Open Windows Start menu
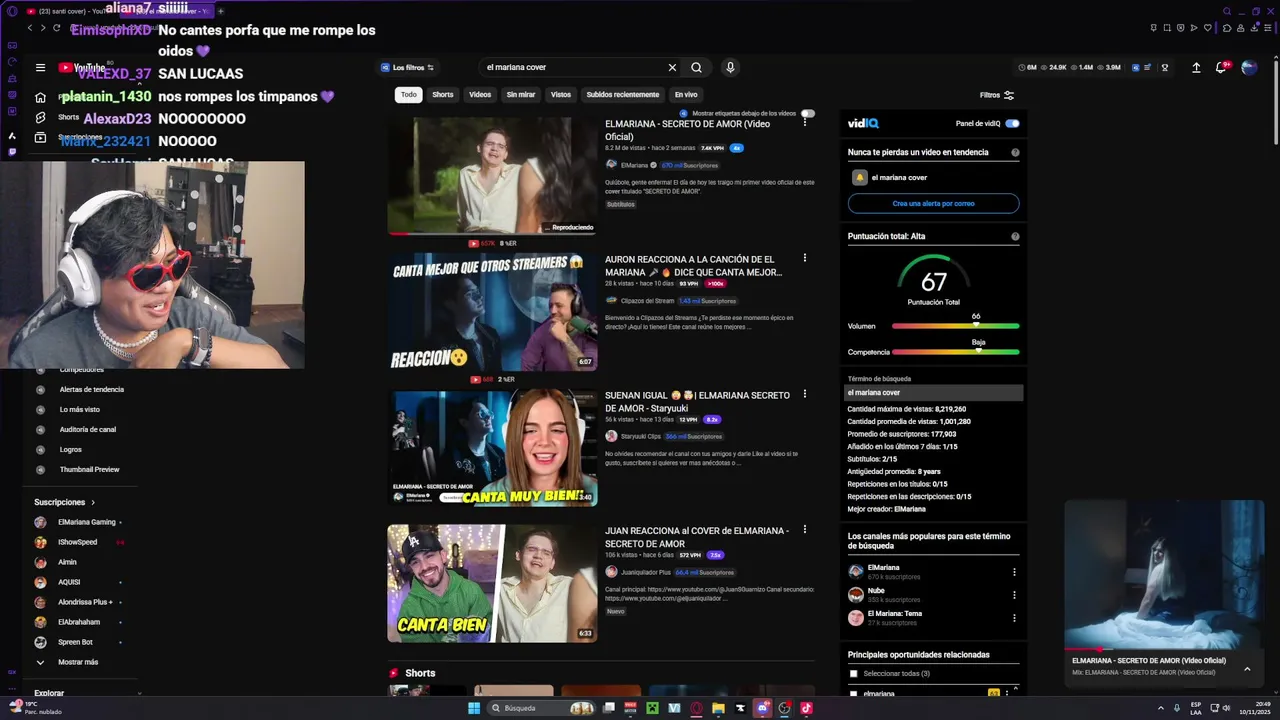1280x720 pixels. (474, 708)
